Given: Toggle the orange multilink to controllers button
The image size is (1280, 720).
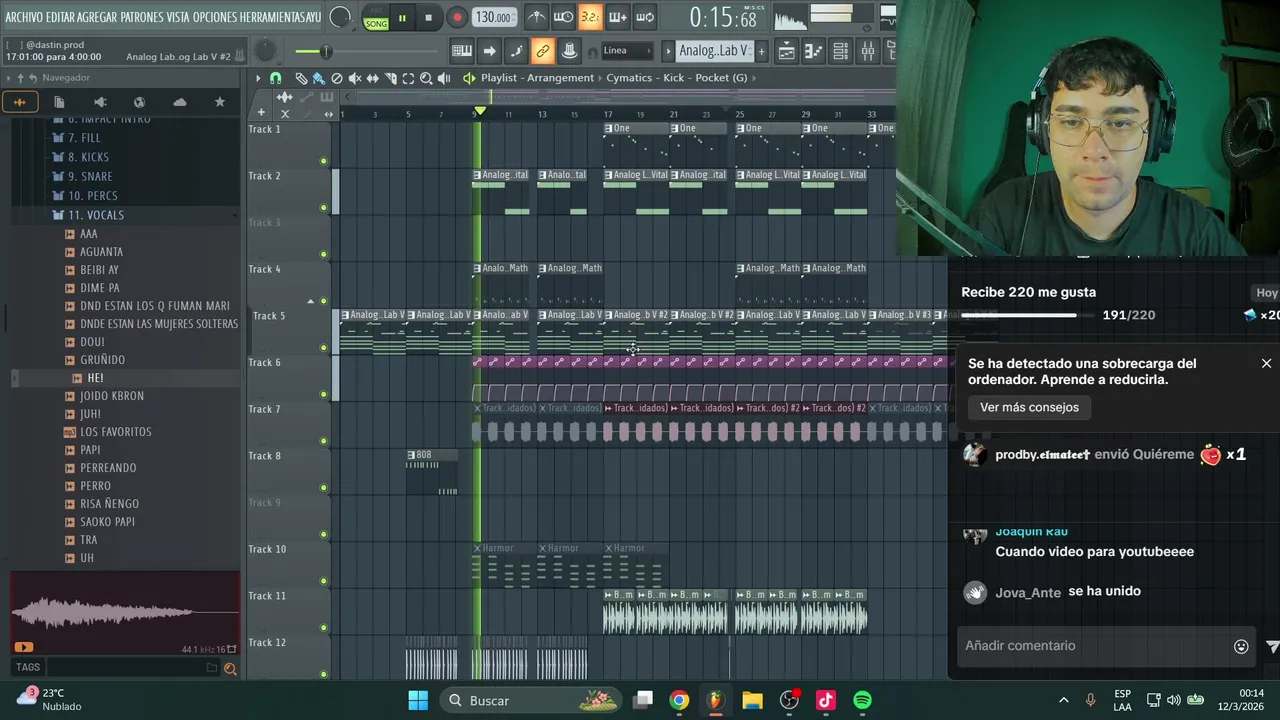Looking at the screenshot, I should pos(542,51).
